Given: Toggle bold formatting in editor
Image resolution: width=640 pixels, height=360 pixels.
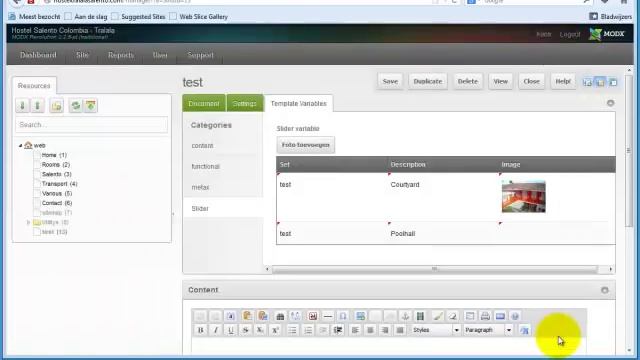Looking at the screenshot, I should [200, 330].
